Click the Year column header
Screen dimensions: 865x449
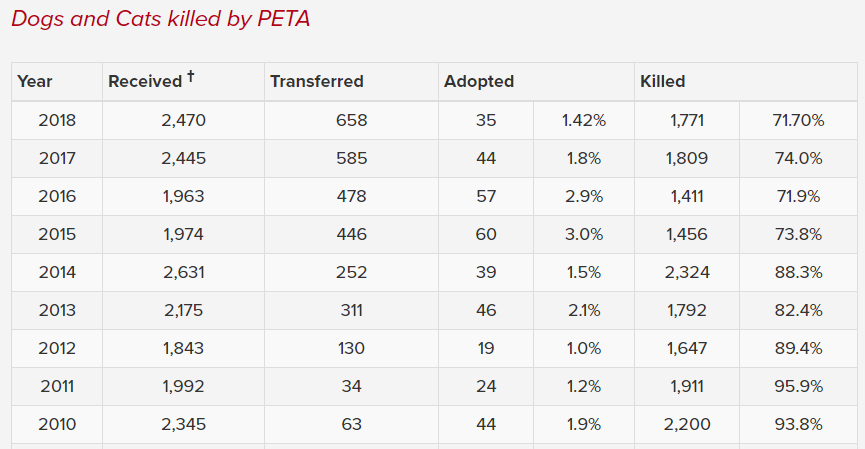35,82
